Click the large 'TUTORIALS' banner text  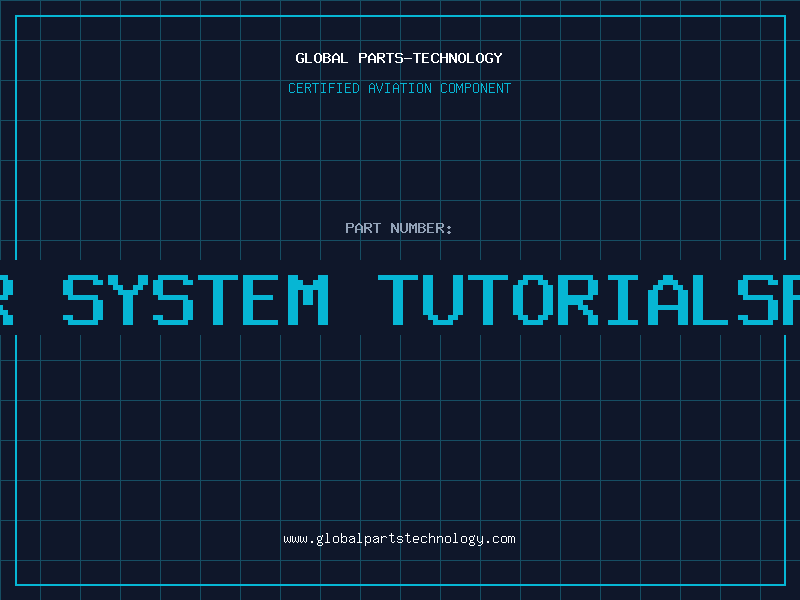click(x=579, y=299)
